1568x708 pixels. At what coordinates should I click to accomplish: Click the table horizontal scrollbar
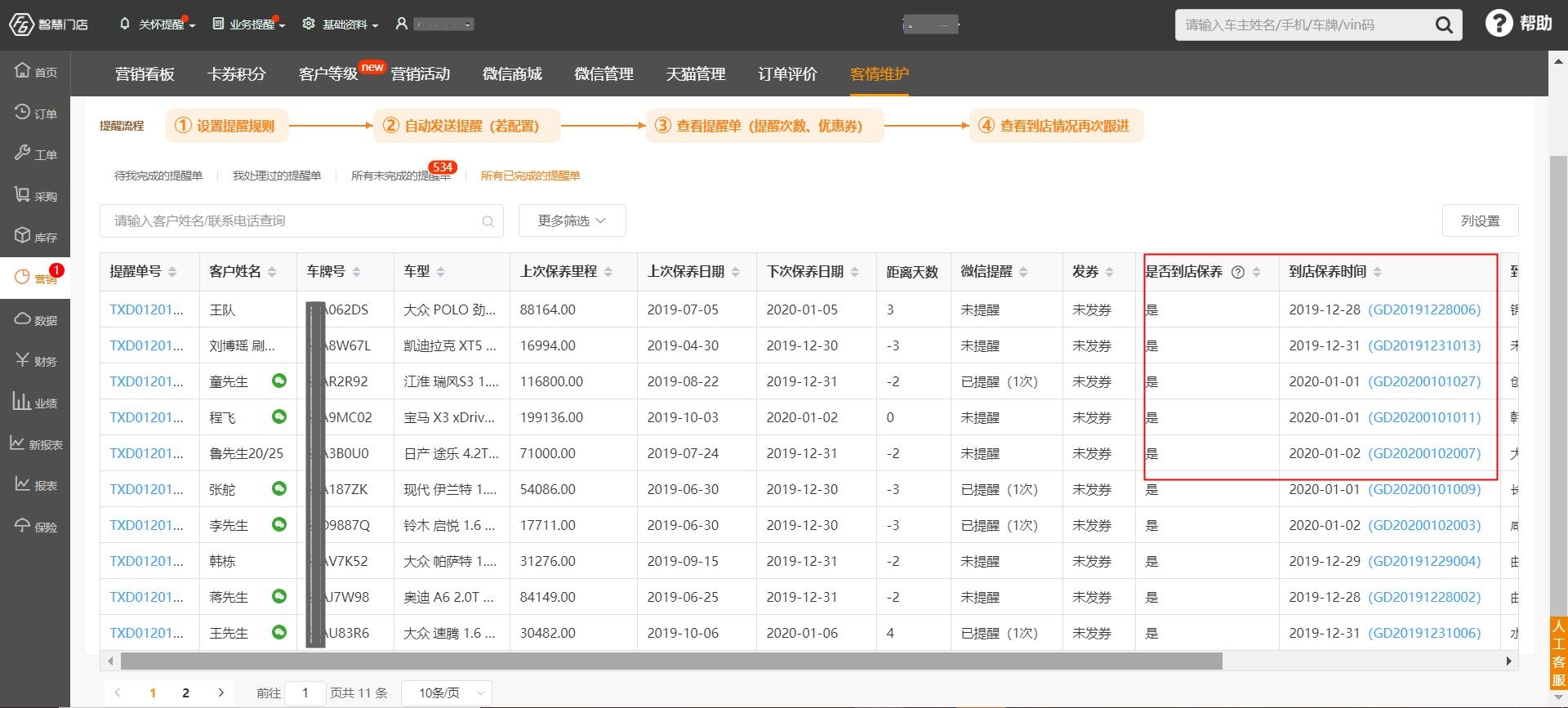pyautogui.click(x=671, y=661)
